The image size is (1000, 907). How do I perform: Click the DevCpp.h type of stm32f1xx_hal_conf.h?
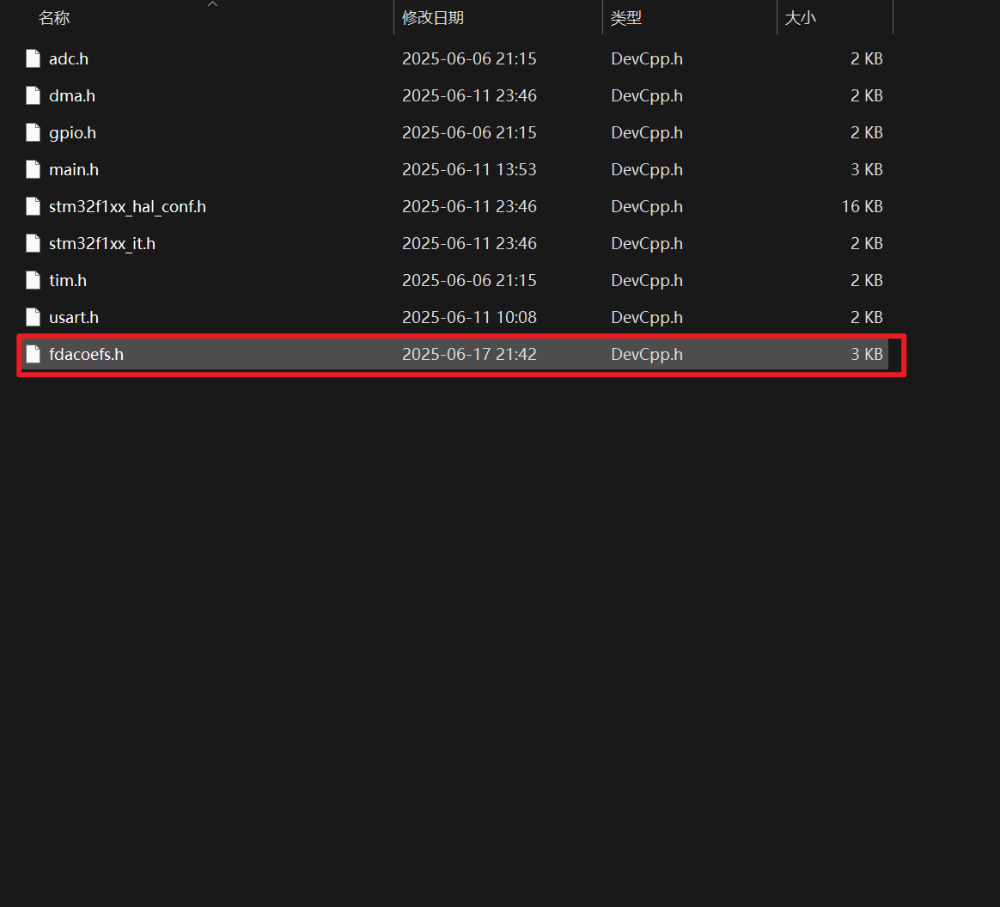click(x=647, y=207)
